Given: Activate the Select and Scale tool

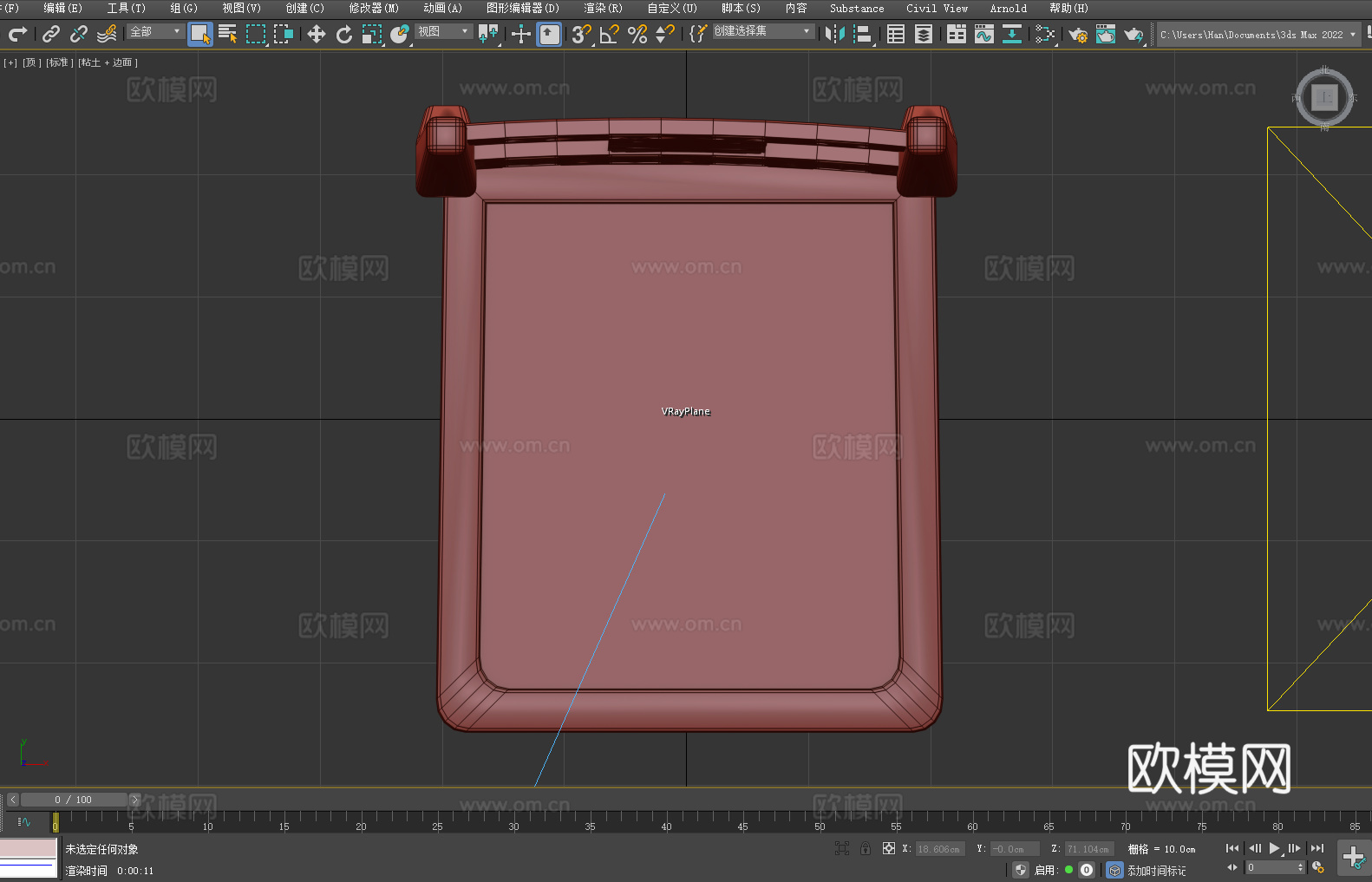Looking at the screenshot, I should [372, 34].
